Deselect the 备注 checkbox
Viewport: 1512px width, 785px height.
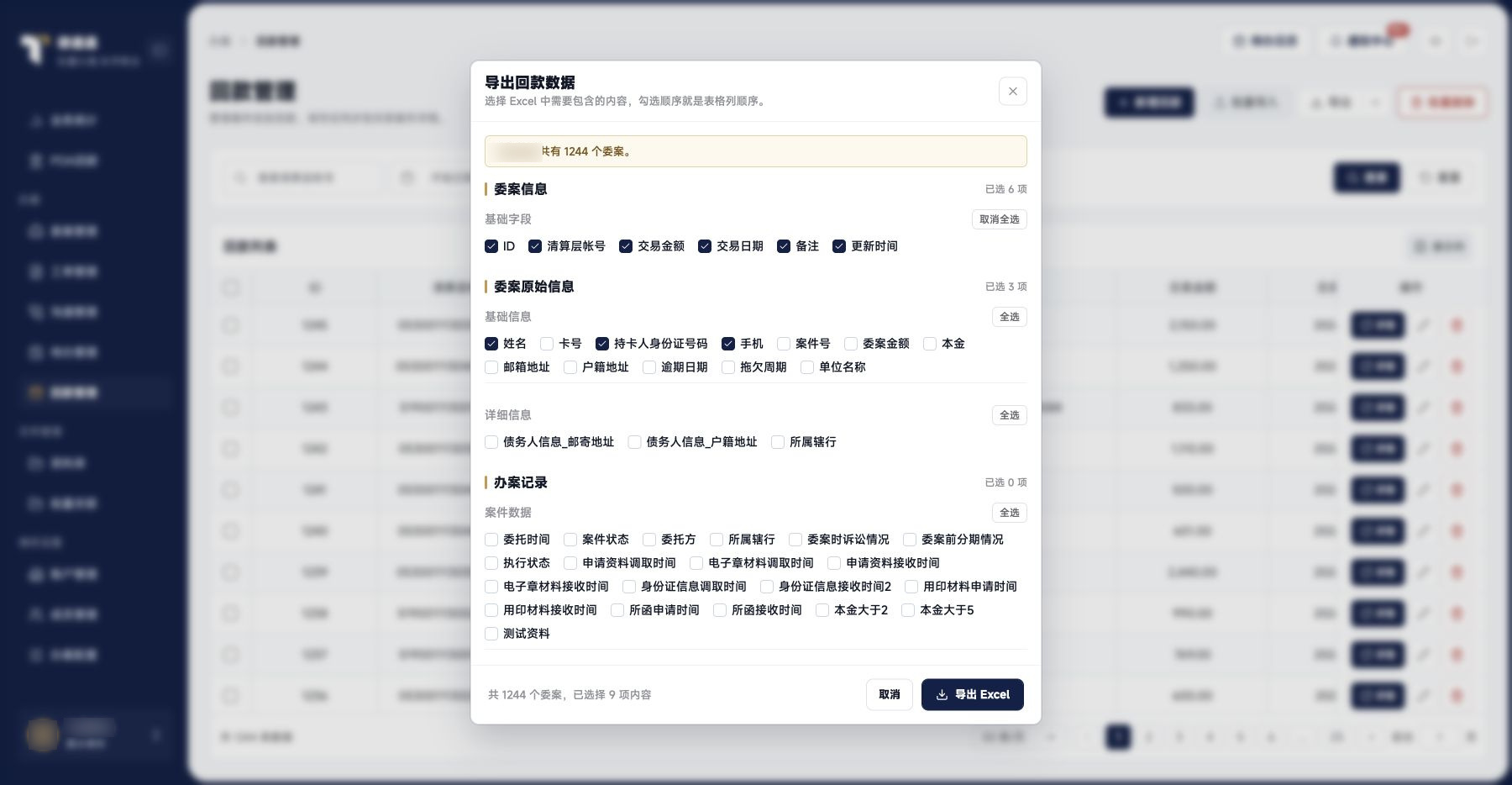click(784, 246)
